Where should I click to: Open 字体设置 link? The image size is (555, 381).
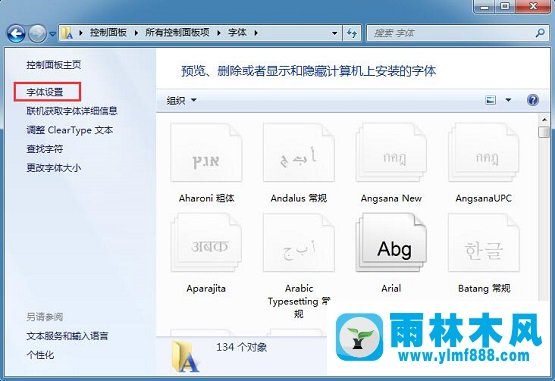pos(45,92)
